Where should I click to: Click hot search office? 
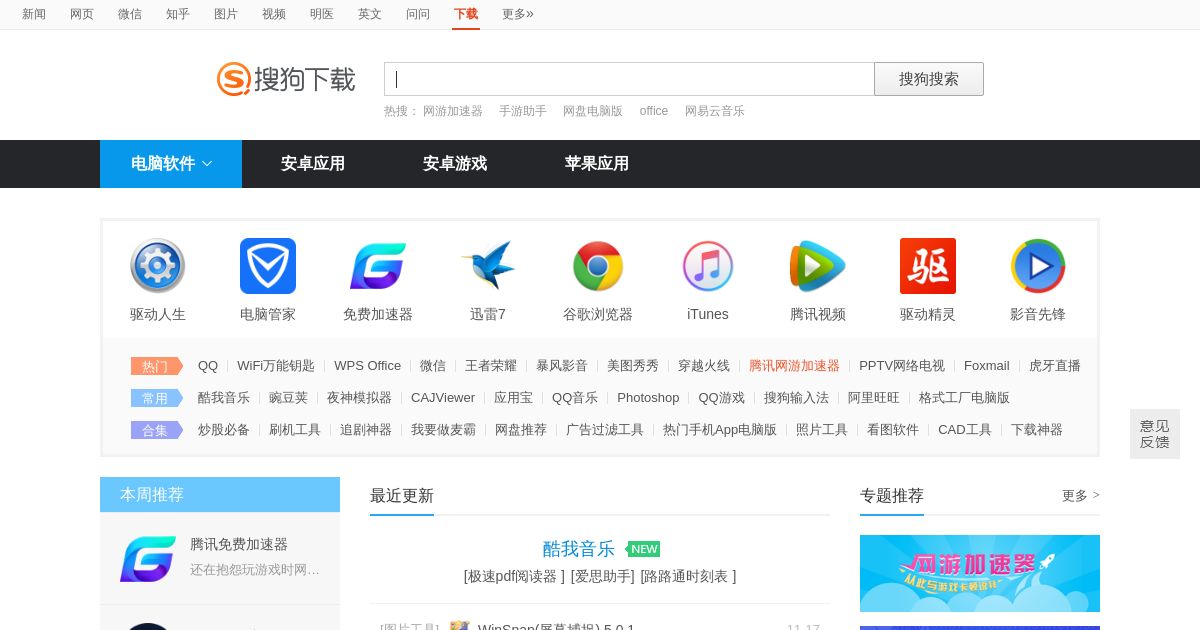654,111
